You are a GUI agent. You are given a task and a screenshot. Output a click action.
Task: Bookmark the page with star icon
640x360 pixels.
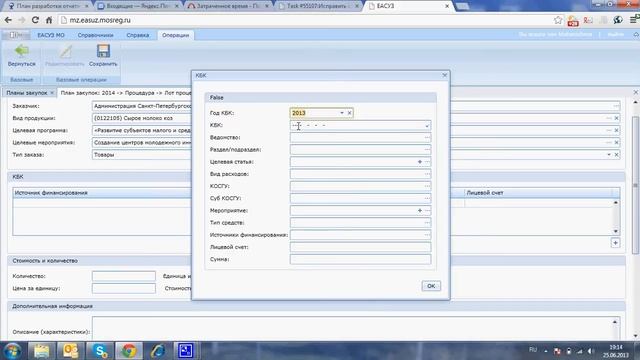(x=558, y=20)
